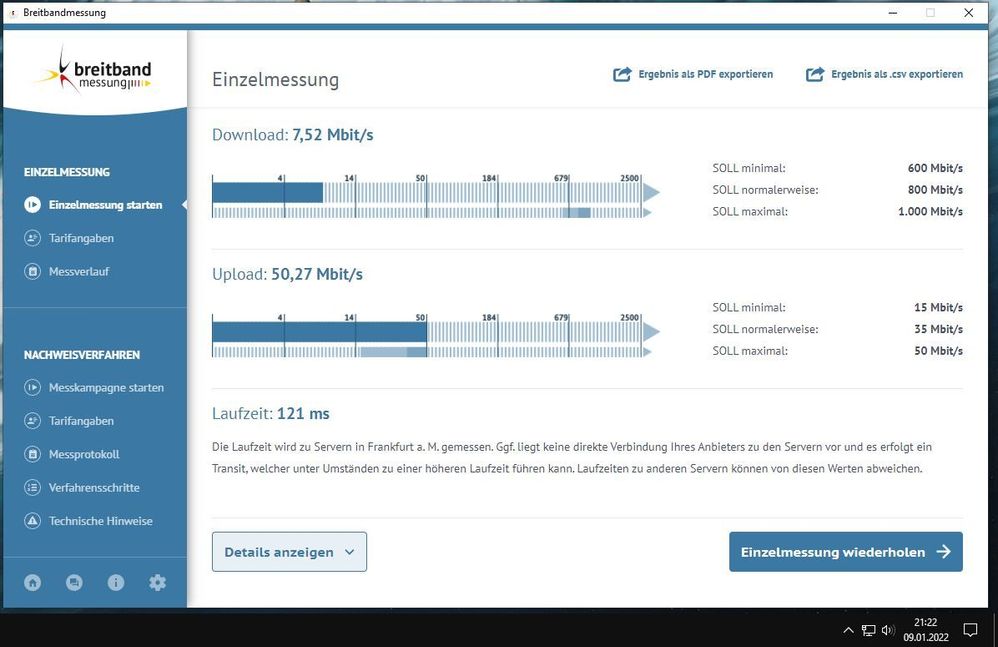This screenshot has height=647, width=998.
Task: Click the Messprotokoll icon
Action: tap(32, 454)
